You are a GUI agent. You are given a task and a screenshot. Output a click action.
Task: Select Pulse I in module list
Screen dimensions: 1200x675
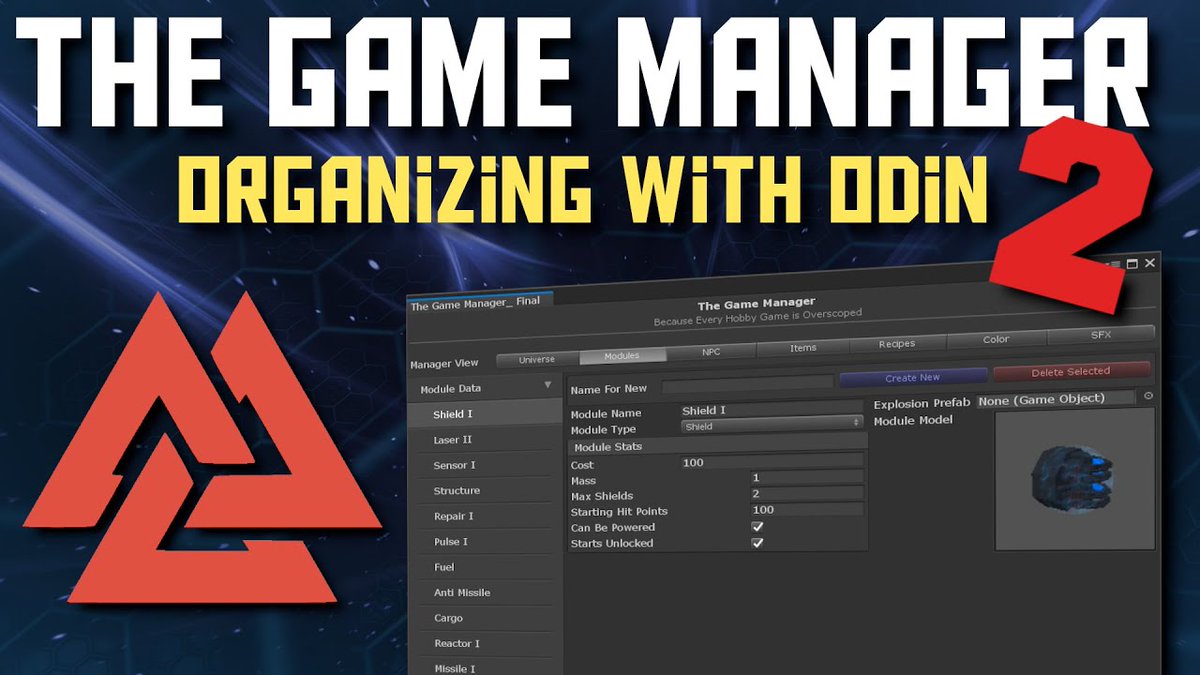[x=487, y=541]
